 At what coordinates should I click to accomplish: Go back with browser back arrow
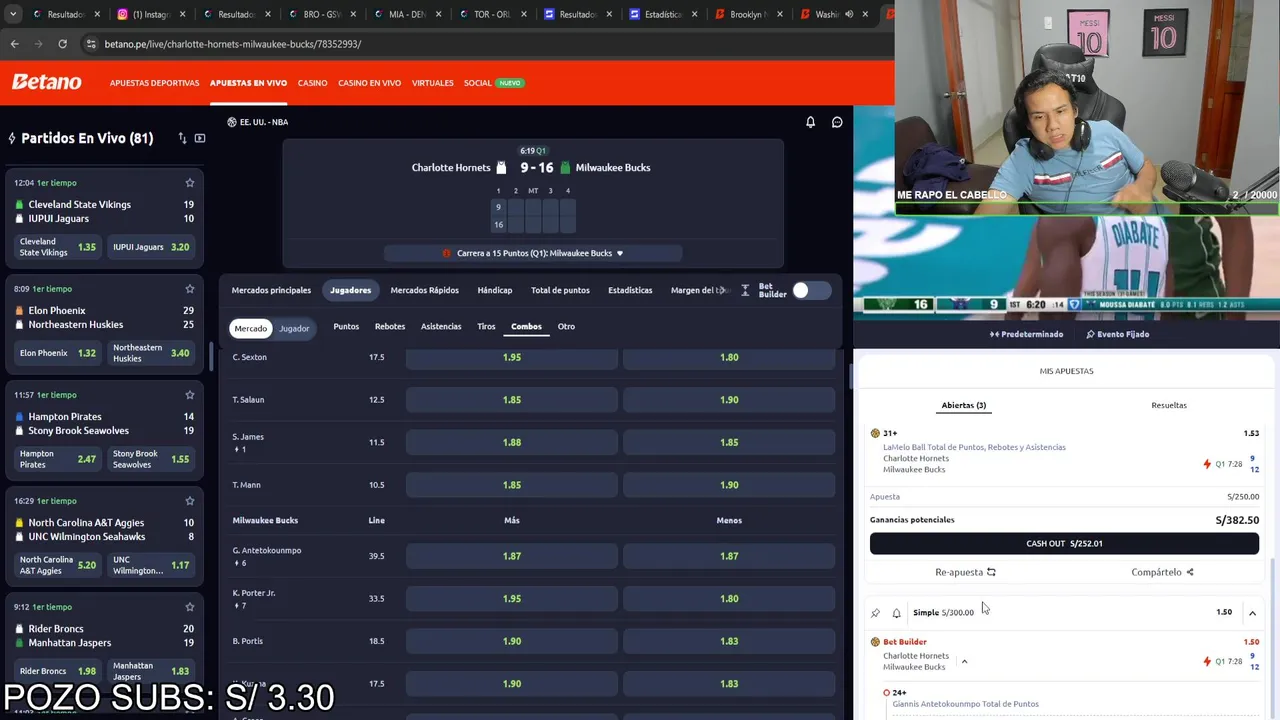click(14, 44)
